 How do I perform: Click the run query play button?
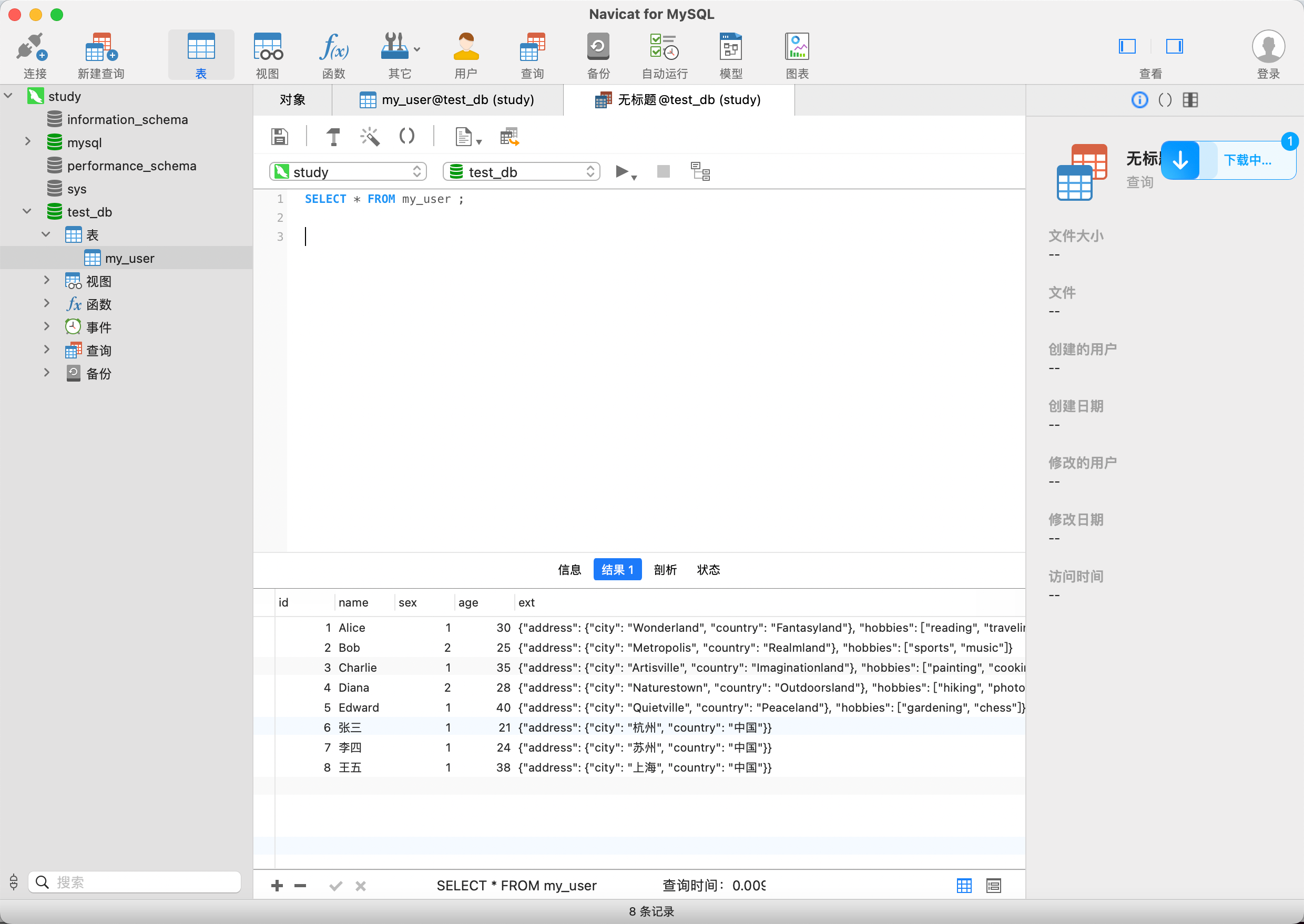pyautogui.click(x=621, y=171)
